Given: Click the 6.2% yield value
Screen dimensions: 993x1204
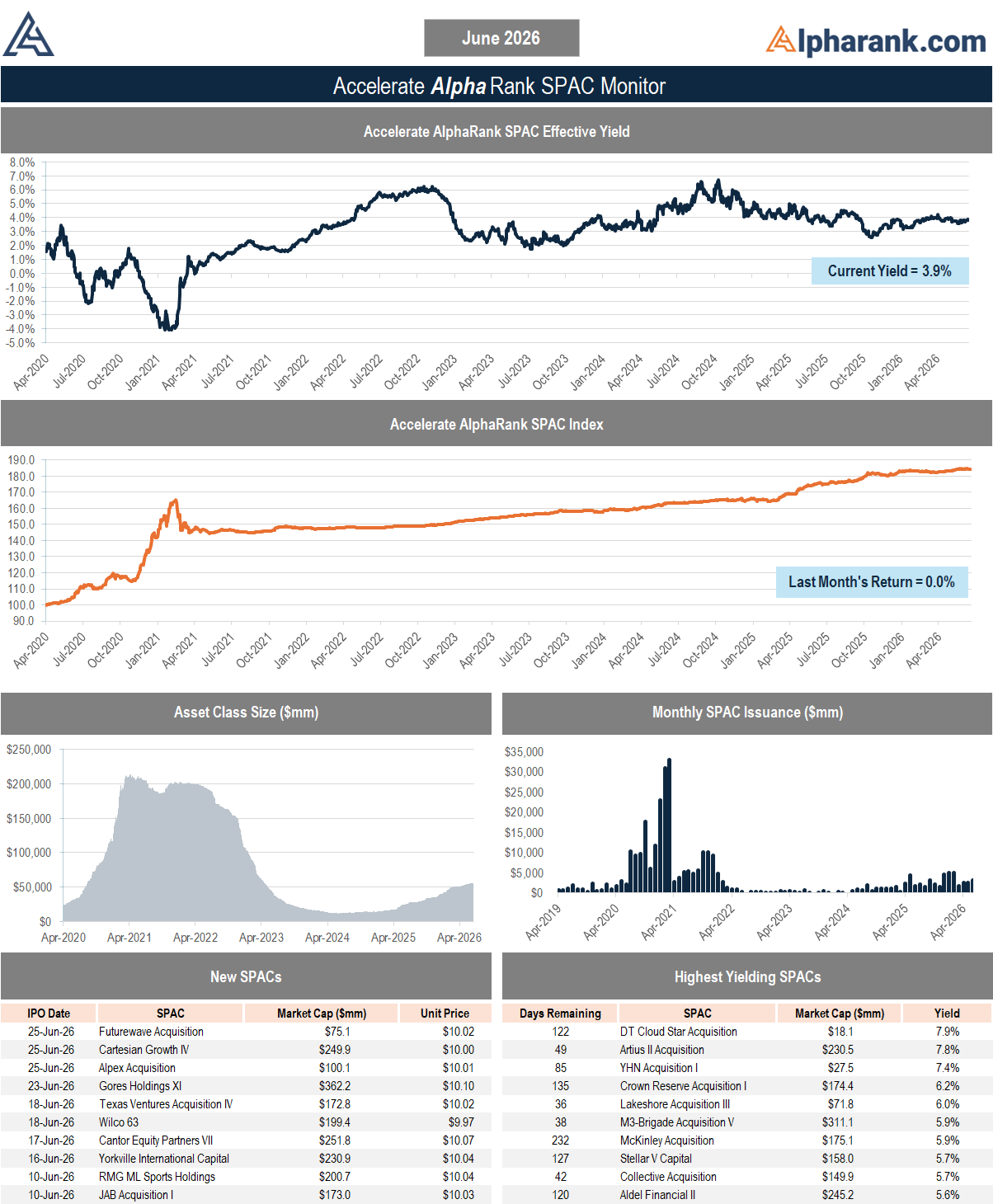Looking at the screenshot, I should [948, 1086].
